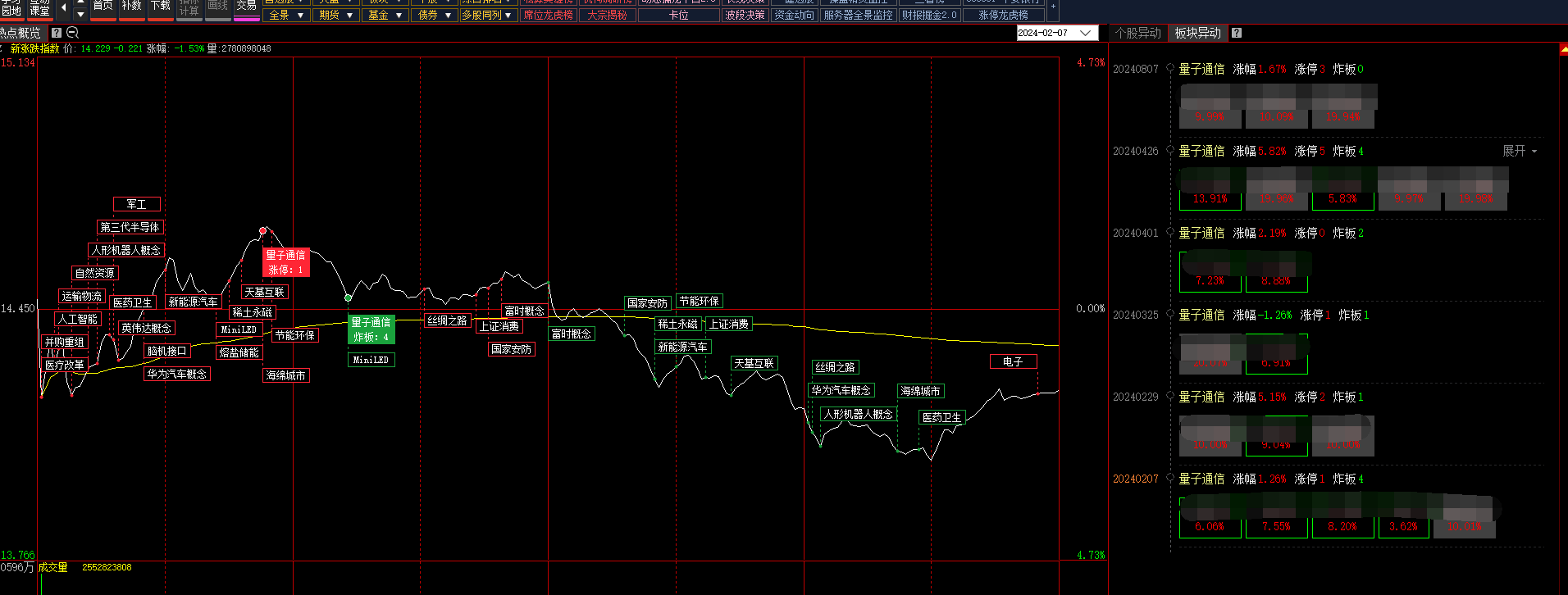The width and height of the screenshot is (1568, 595).
Task: Click the 服务器全景监控 button
Action: pos(858,15)
